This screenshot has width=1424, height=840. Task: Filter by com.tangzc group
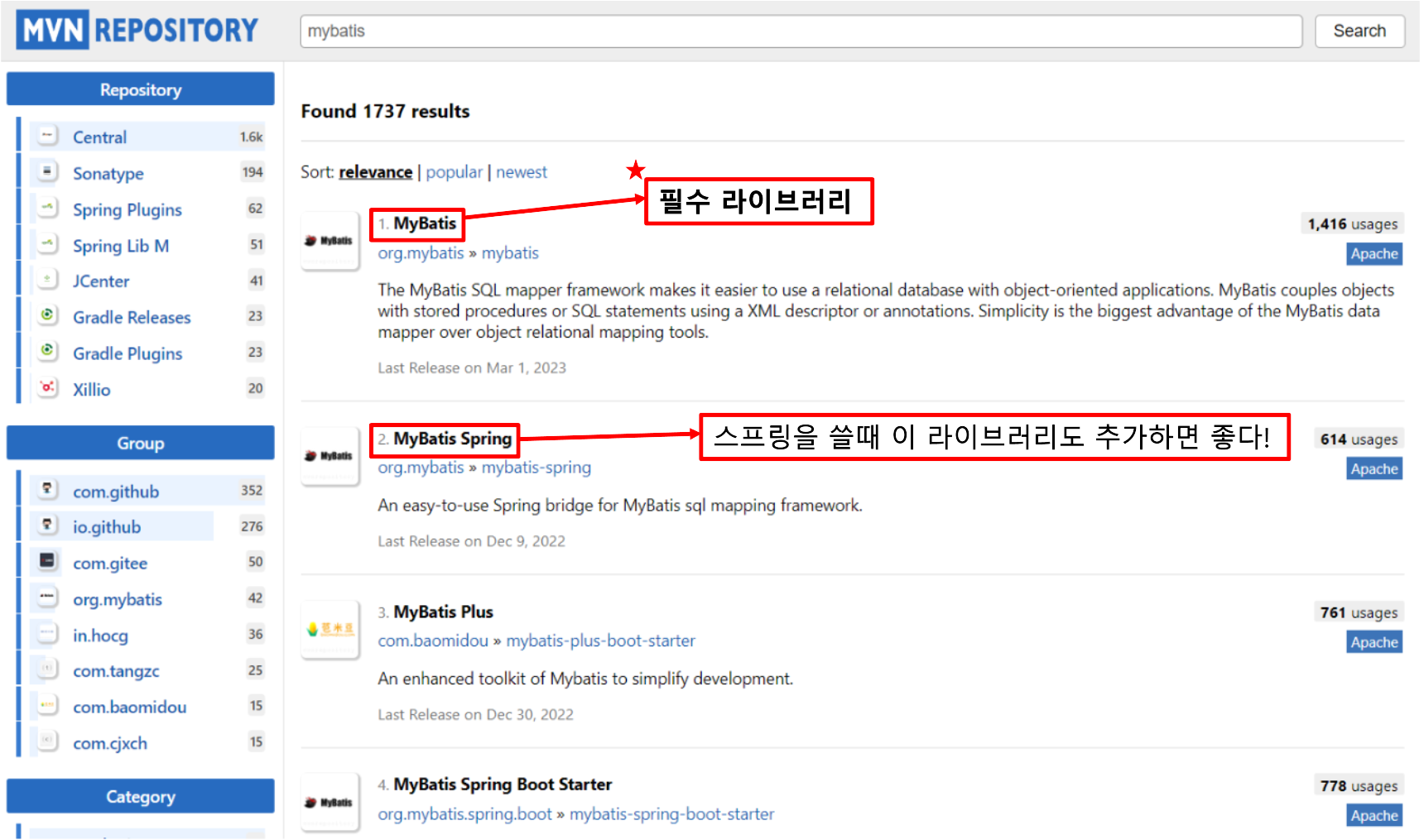click(116, 671)
